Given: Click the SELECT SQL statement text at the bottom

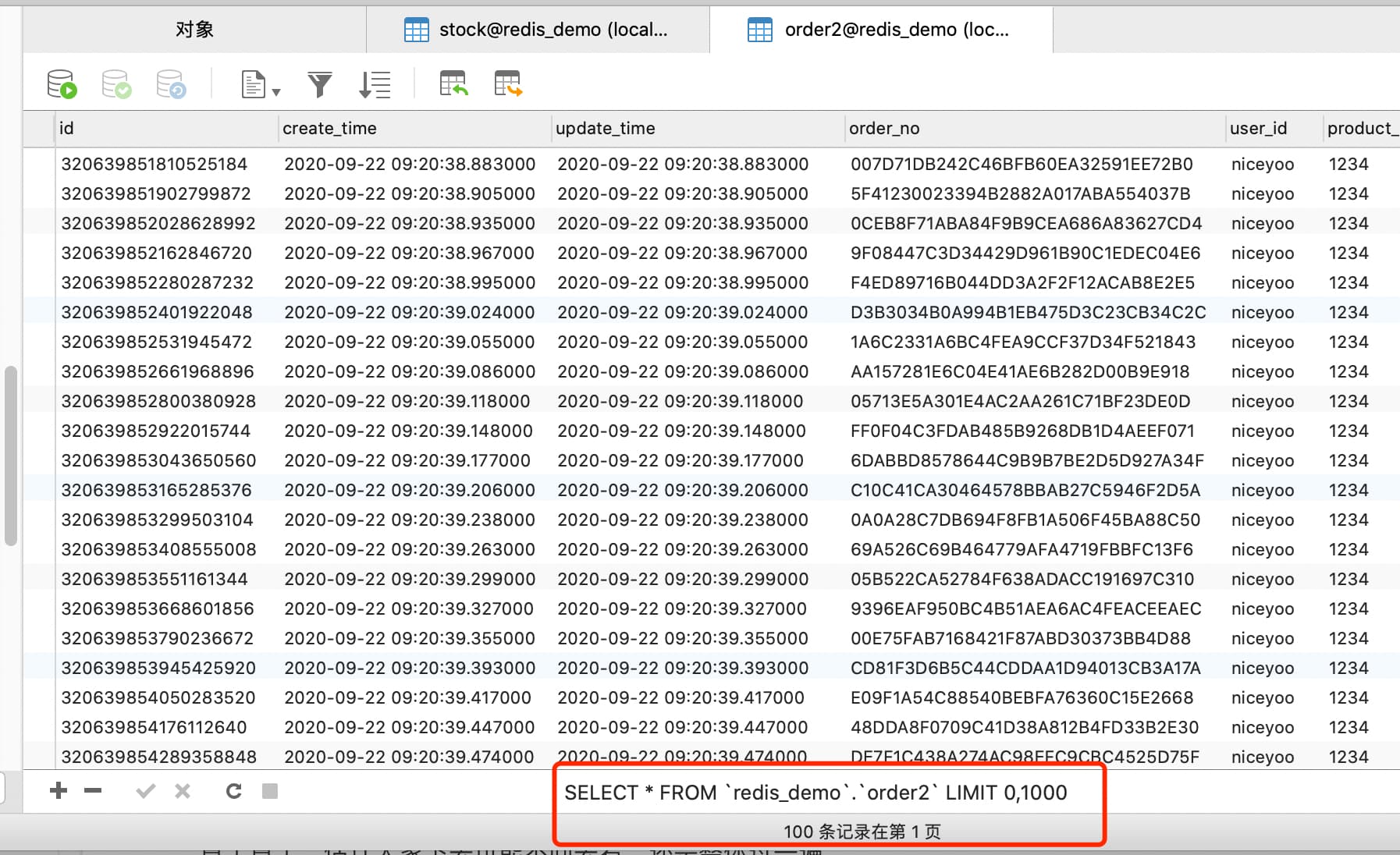Looking at the screenshot, I should pos(815,792).
